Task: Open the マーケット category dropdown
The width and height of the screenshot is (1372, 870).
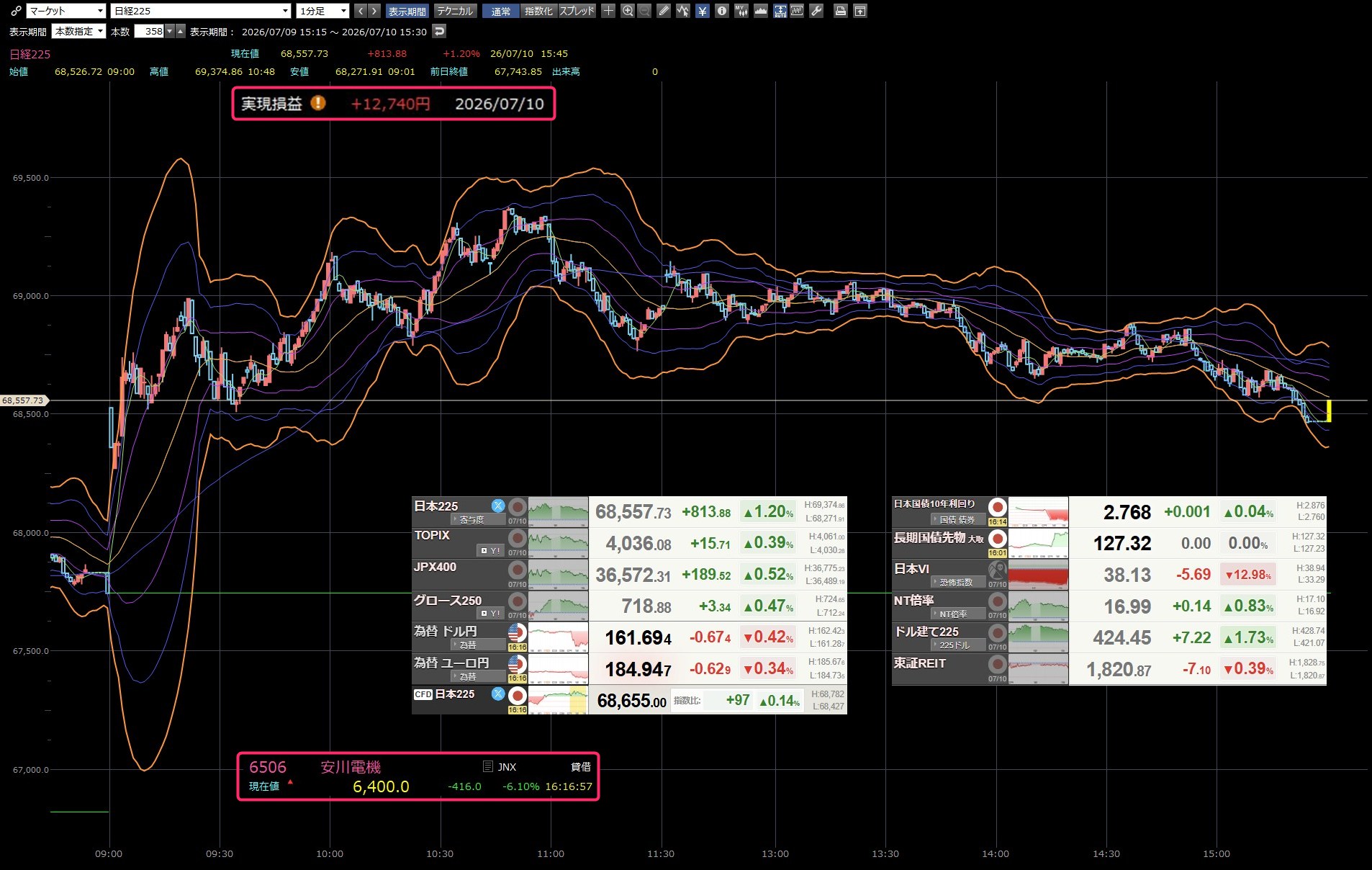Action: (x=66, y=11)
